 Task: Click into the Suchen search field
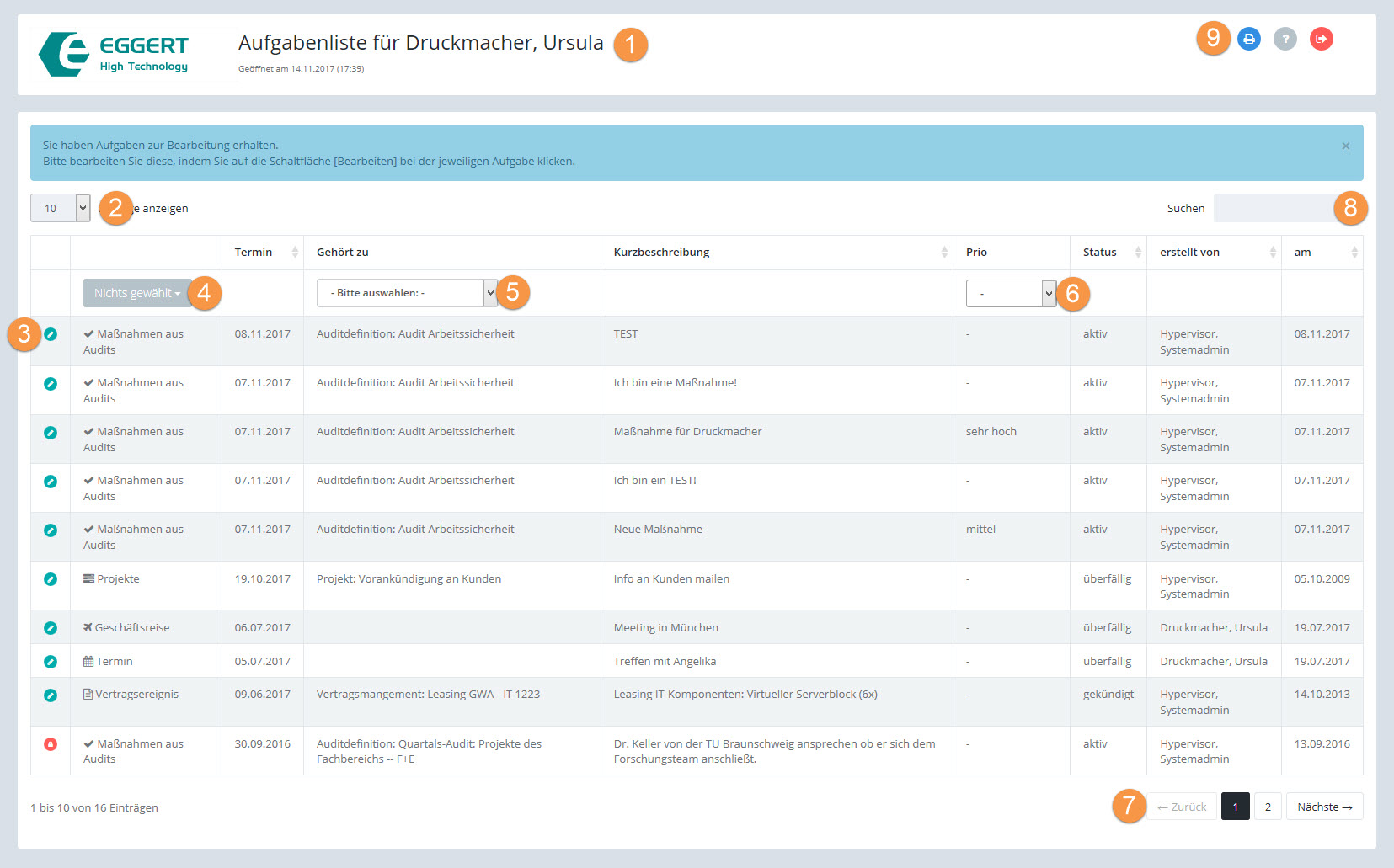[1274, 208]
